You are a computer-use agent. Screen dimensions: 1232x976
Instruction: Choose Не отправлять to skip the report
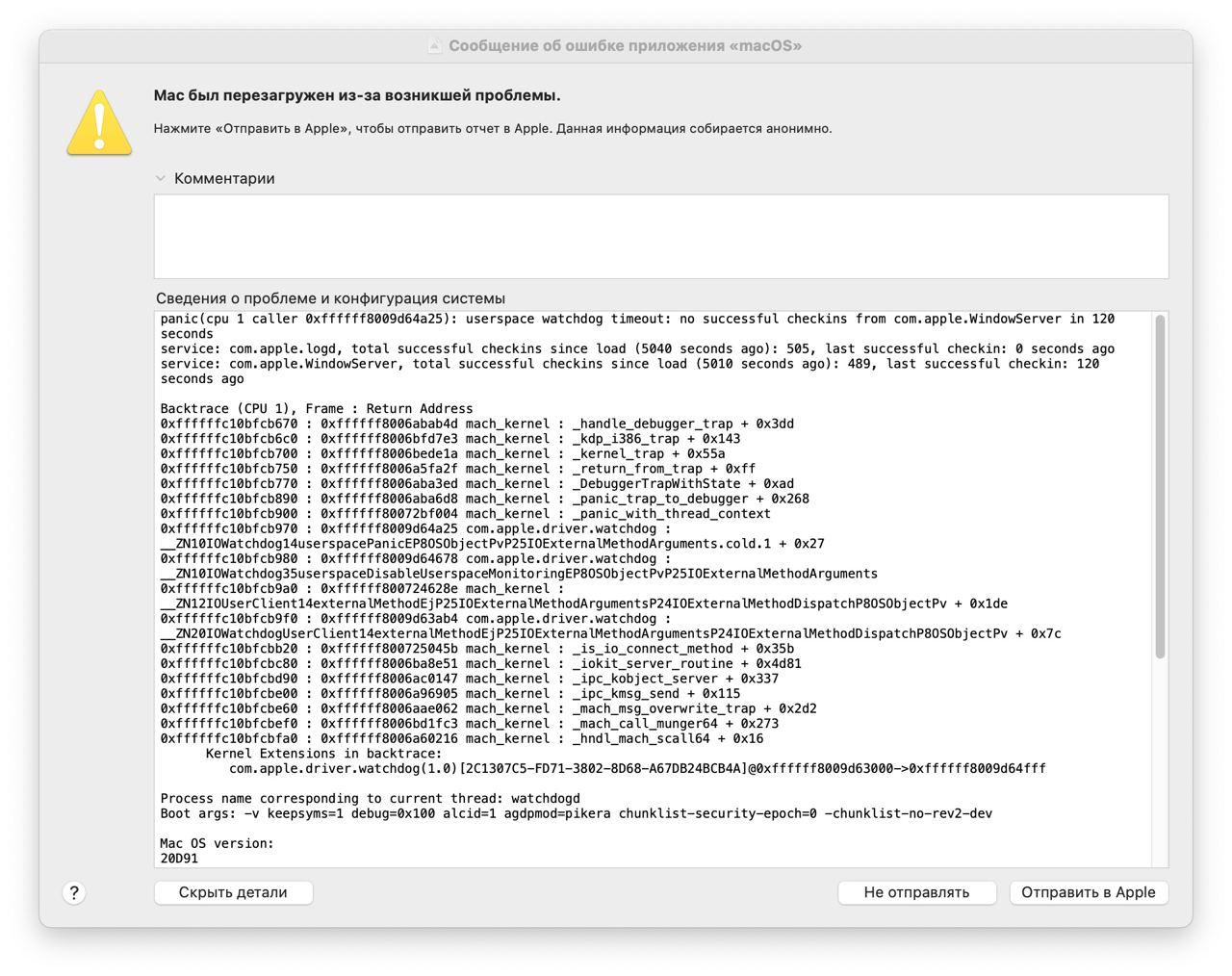coord(916,892)
